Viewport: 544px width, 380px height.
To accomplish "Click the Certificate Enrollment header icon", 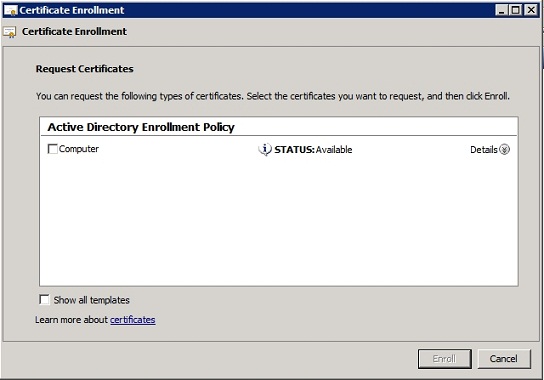I will click(10, 32).
